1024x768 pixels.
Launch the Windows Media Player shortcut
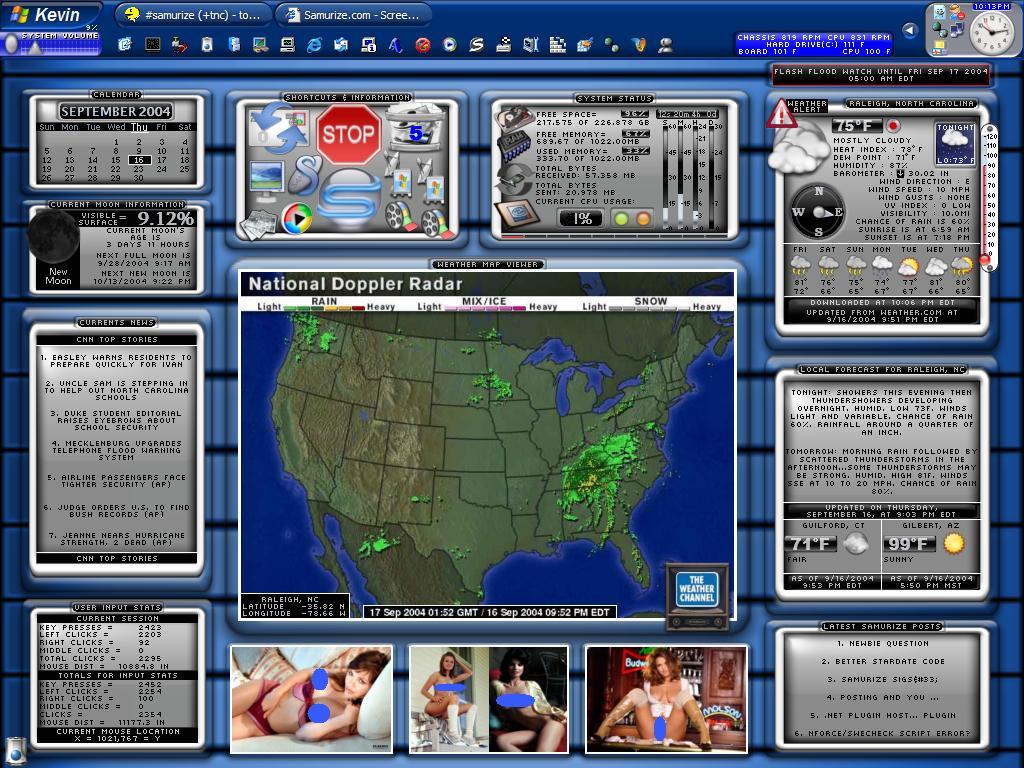[296, 219]
